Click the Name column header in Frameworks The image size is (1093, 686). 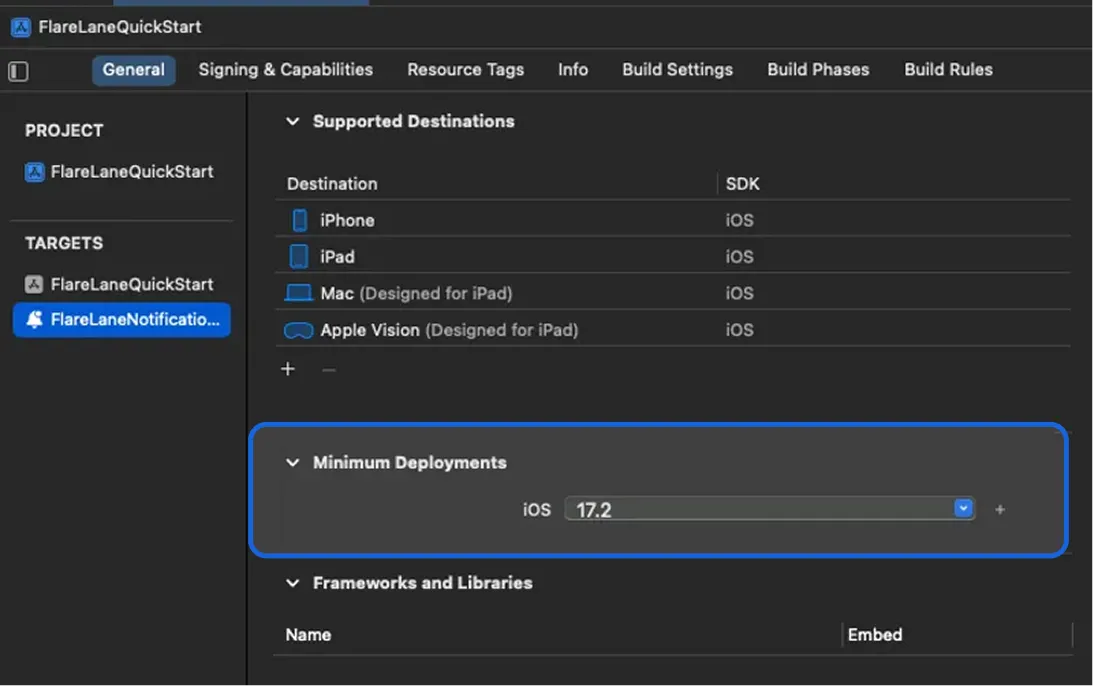(308, 635)
